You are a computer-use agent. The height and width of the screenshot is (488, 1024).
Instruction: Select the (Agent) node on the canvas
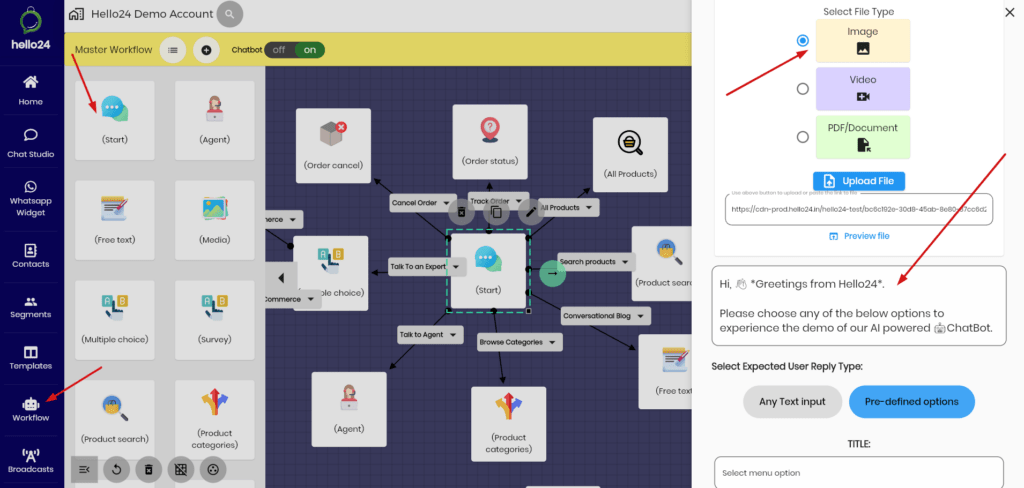click(x=349, y=410)
